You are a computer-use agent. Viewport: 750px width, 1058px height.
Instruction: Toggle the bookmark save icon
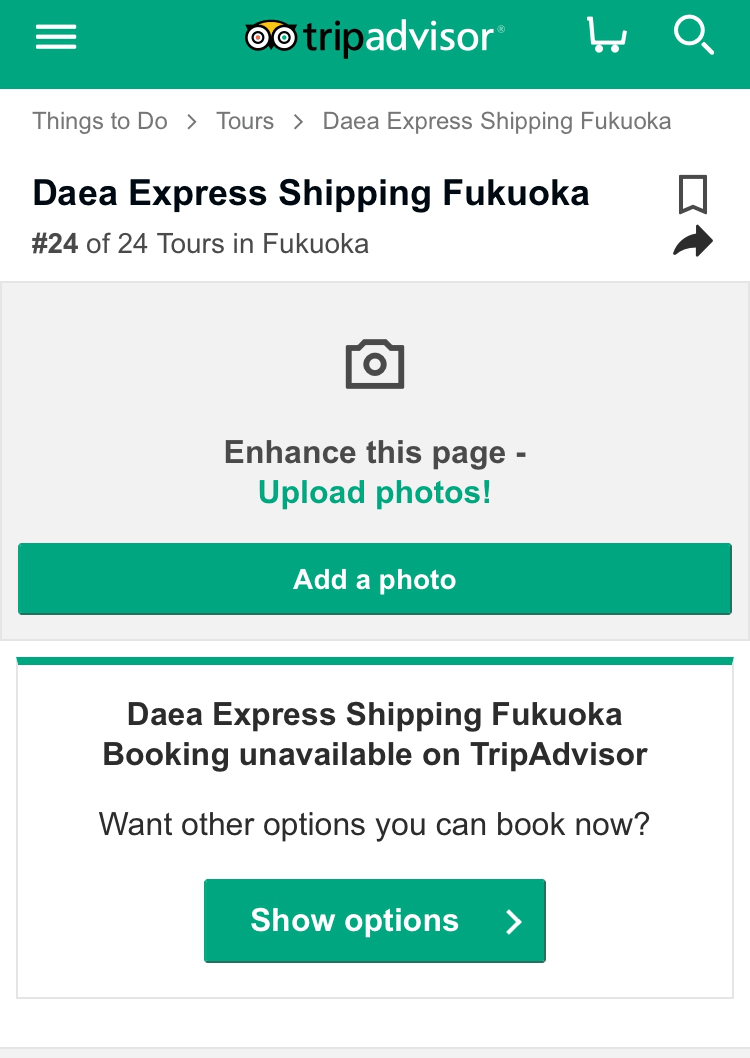[693, 194]
